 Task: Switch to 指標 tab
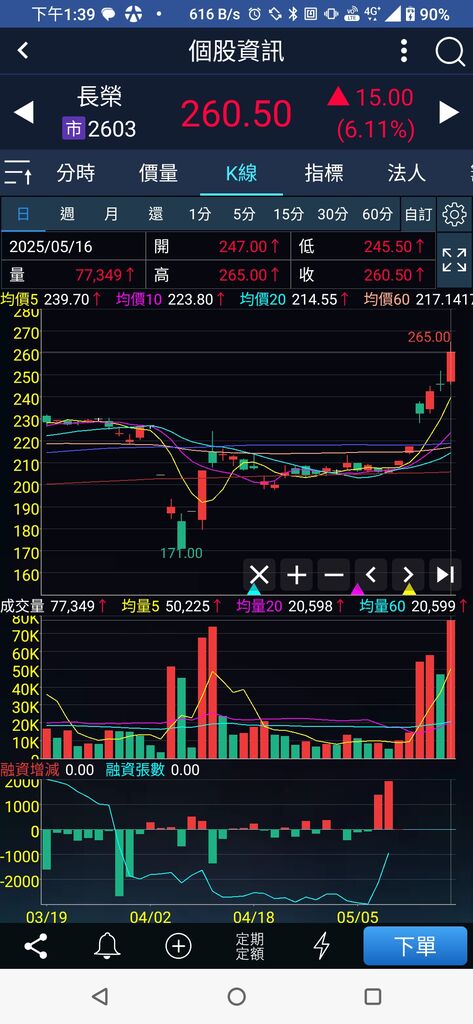point(324,173)
